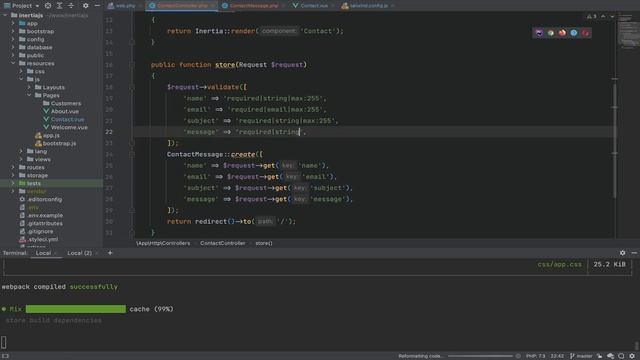
Task: Click the store method name in editor
Action: (225, 65)
